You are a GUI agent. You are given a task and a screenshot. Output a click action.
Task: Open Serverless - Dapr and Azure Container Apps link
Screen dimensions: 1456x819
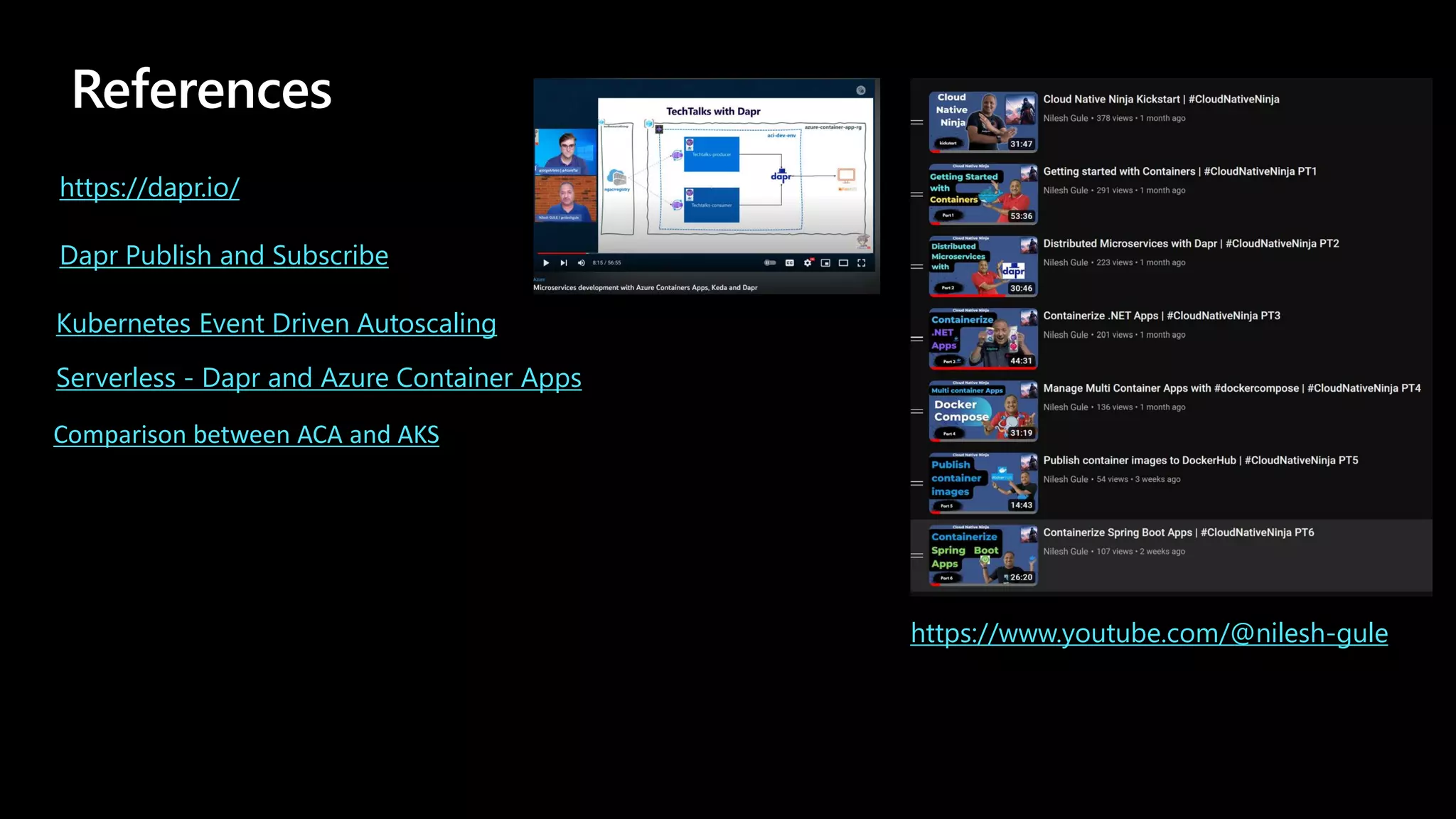pos(318,378)
